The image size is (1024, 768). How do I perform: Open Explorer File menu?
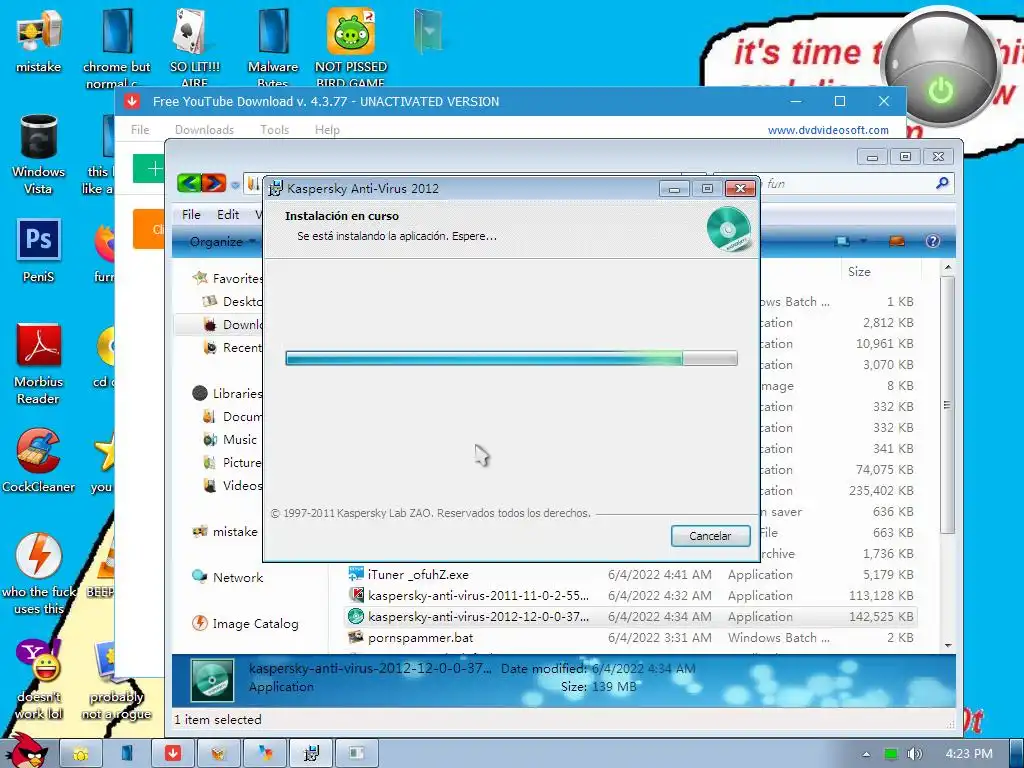tap(191, 214)
